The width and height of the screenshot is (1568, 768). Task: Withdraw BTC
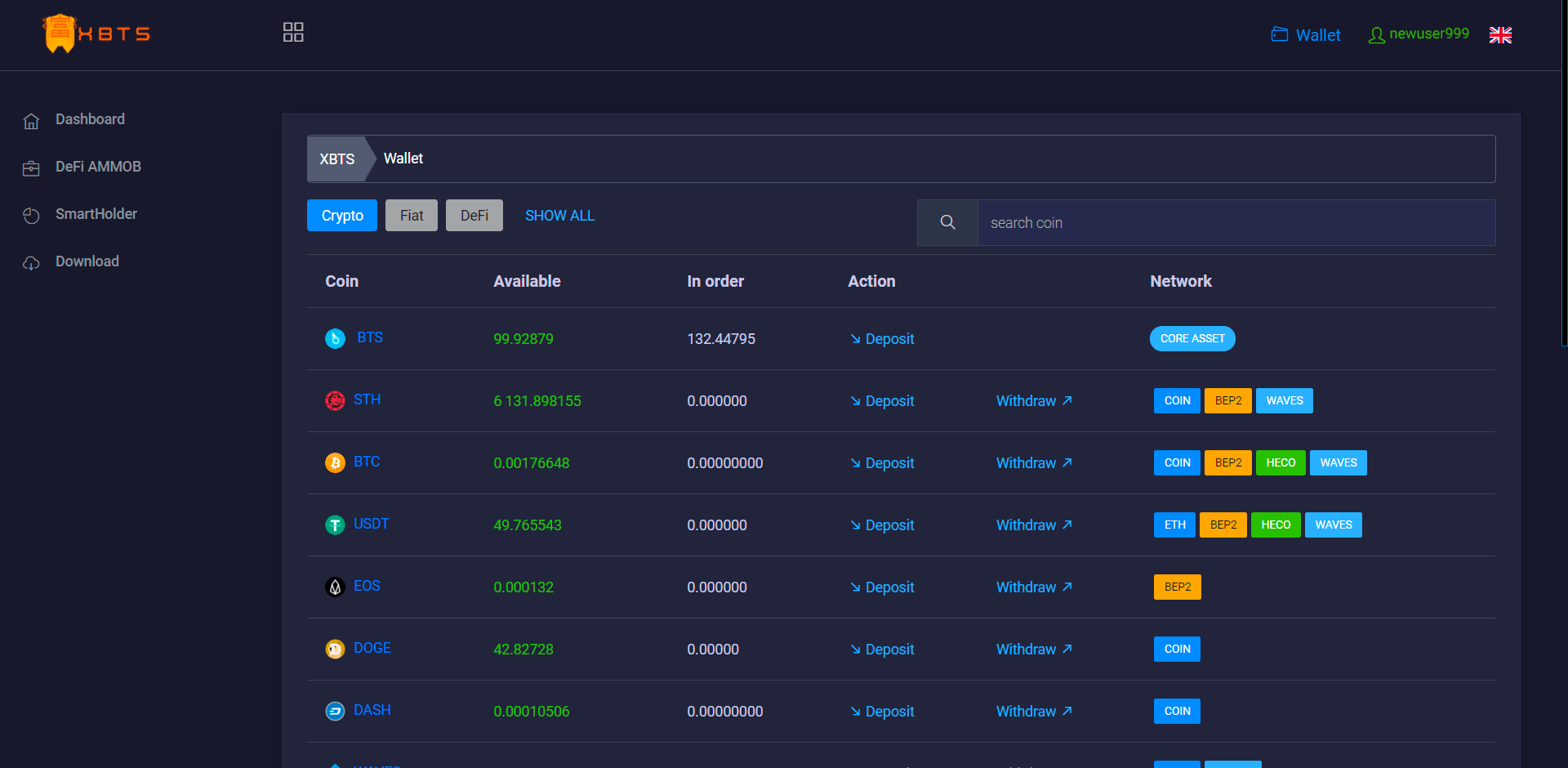[x=1034, y=463]
